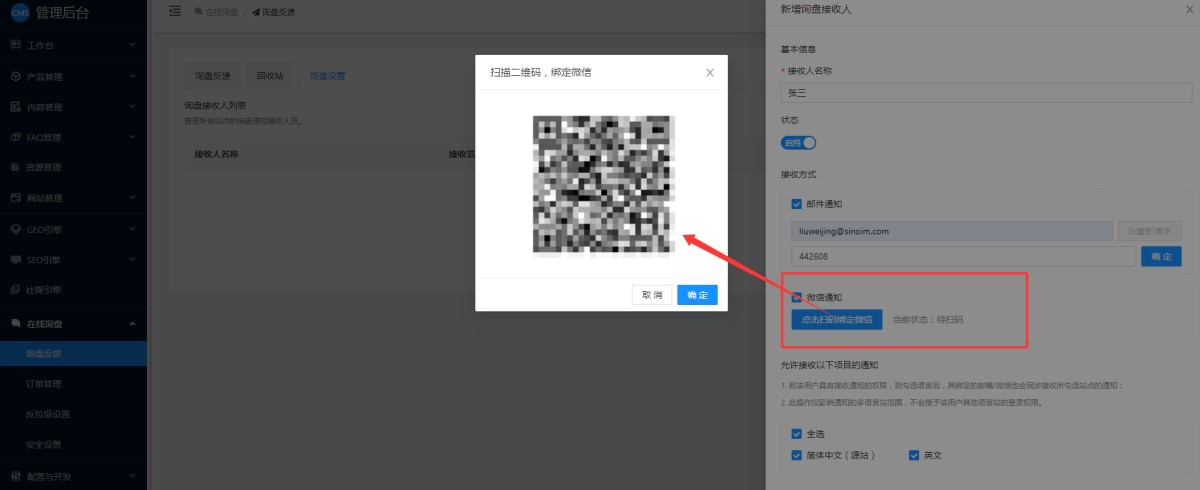Close the 新增询盘接收人 drawer
The image size is (1200, 490).
(x=1188, y=10)
